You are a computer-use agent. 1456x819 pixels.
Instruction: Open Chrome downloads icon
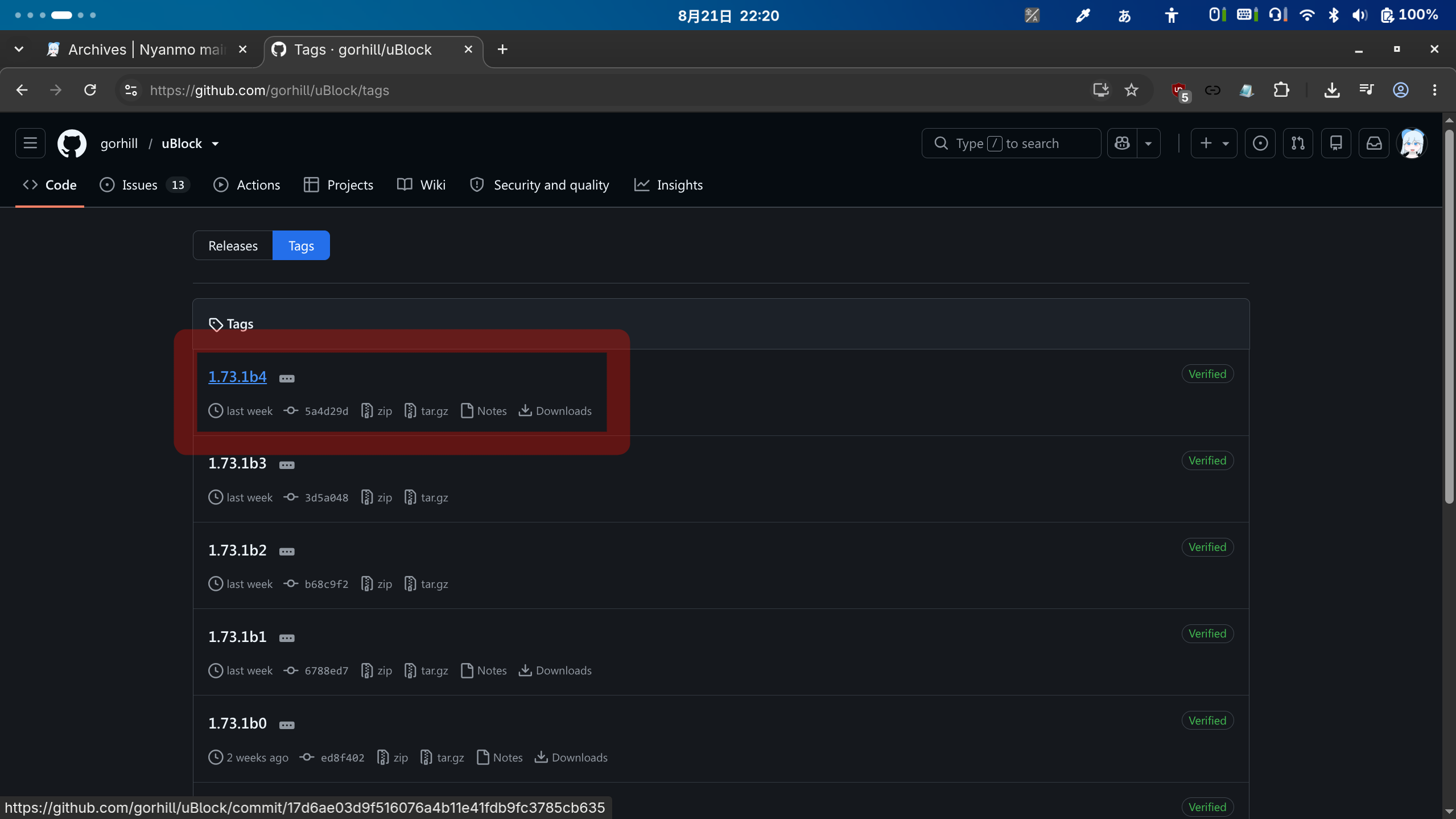pyautogui.click(x=1331, y=90)
